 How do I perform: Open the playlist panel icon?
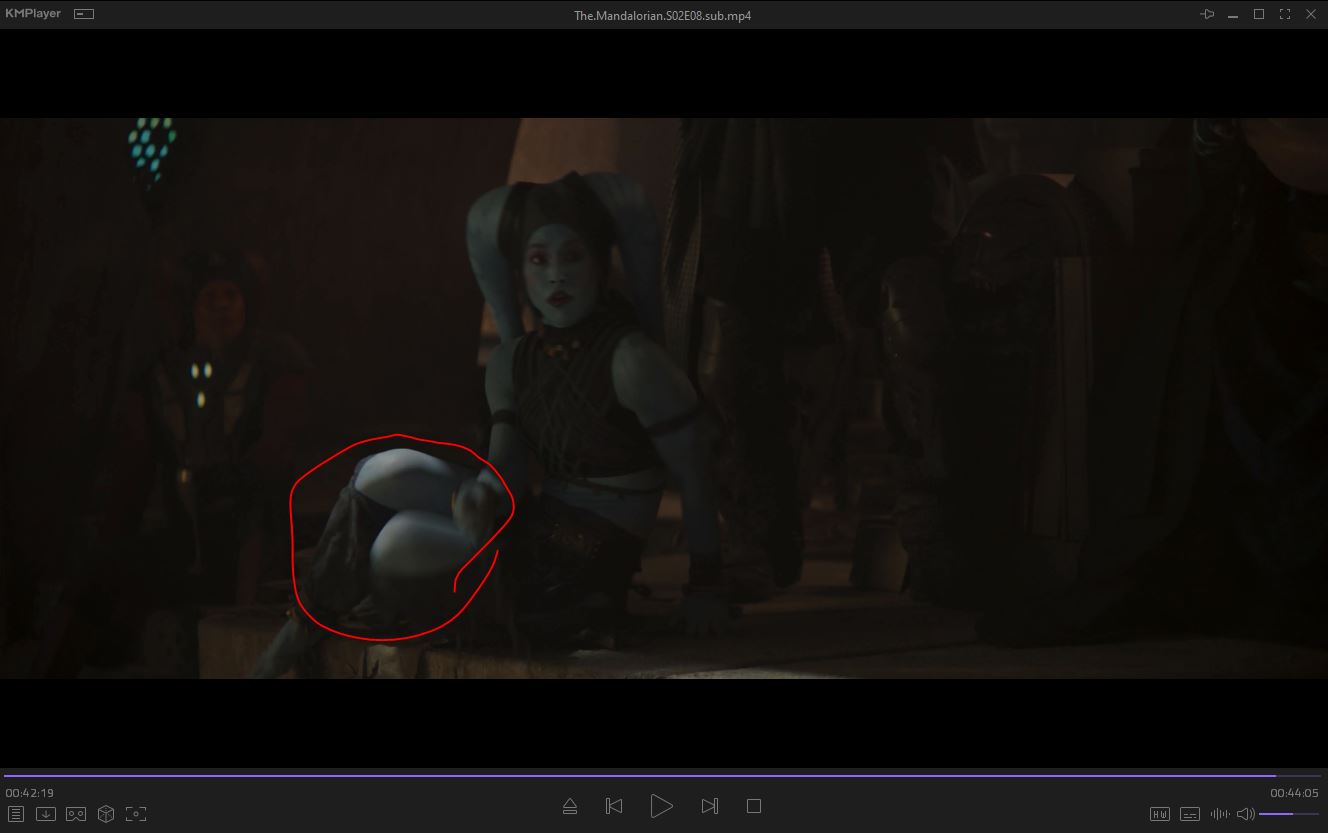15,814
